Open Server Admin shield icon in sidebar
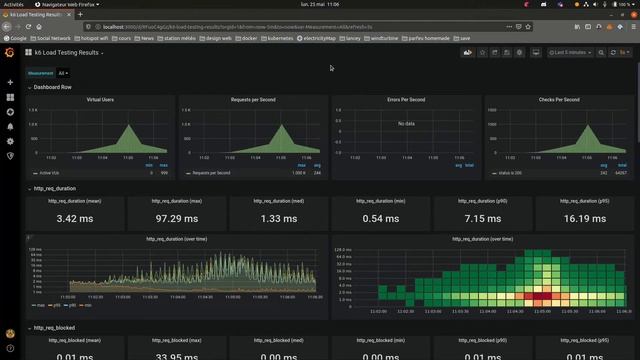 coord(10,156)
